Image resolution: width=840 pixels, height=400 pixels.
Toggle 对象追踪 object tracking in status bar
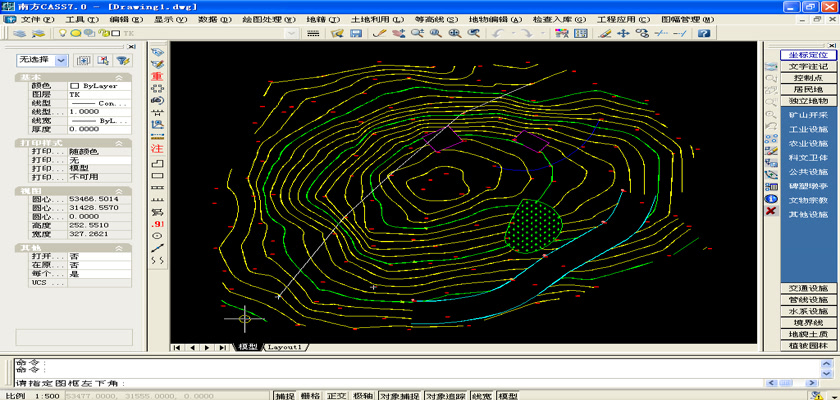click(x=446, y=396)
